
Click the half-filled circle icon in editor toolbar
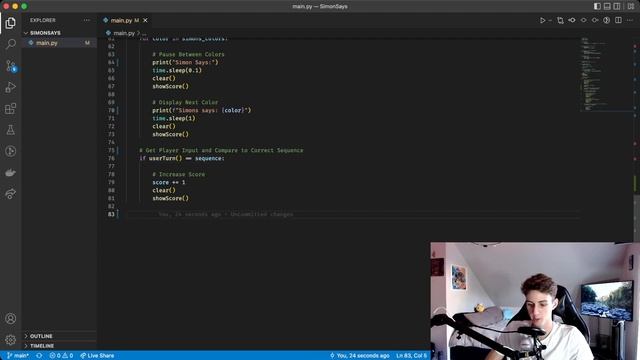point(607,20)
